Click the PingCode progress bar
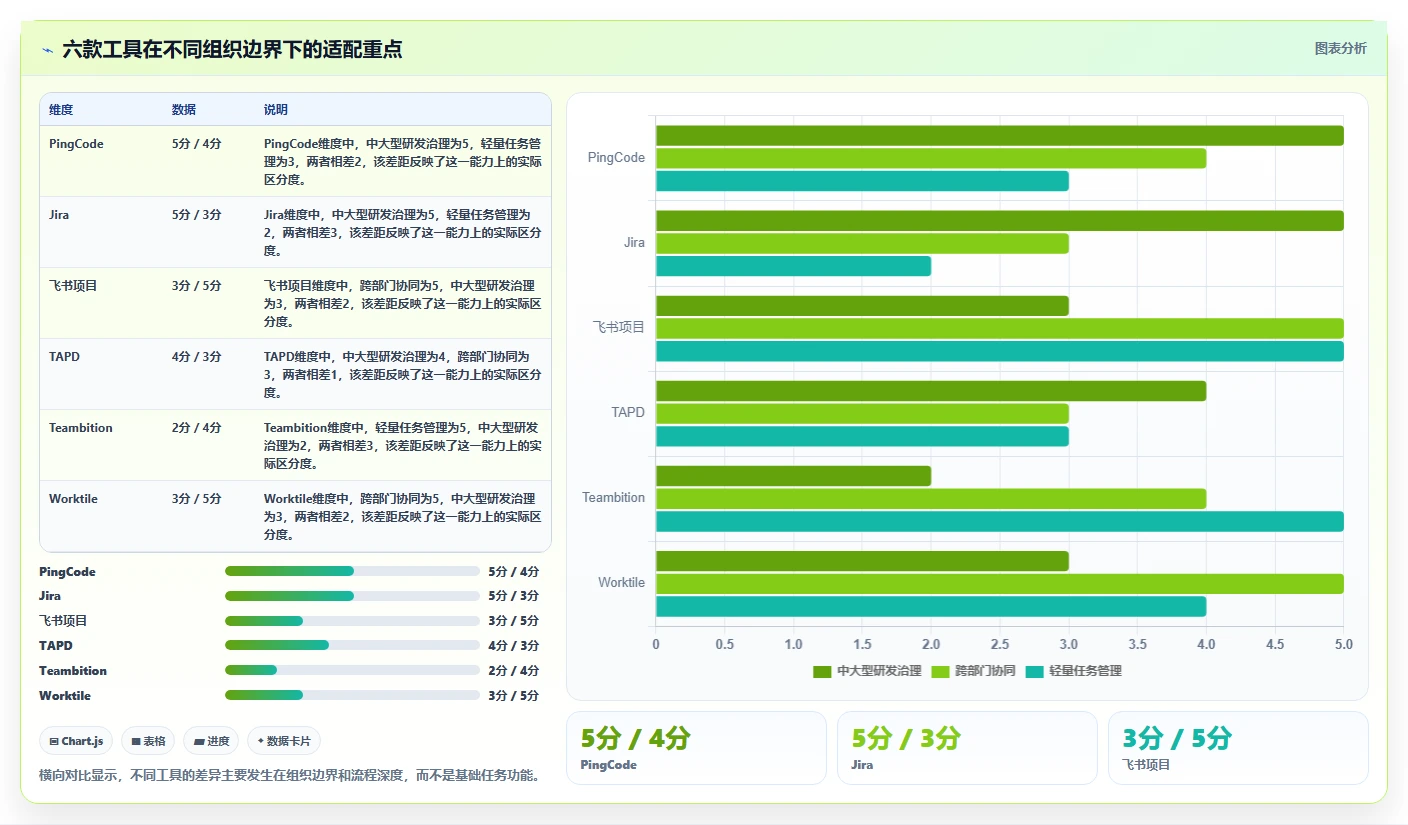The height and width of the screenshot is (825, 1408). (x=352, y=571)
